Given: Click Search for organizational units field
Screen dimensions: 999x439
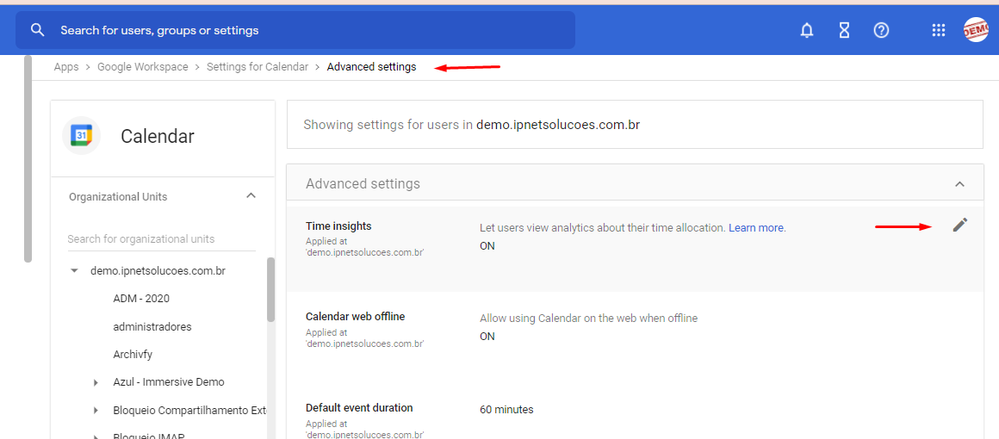Looking at the screenshot, I should coord(161,240).
